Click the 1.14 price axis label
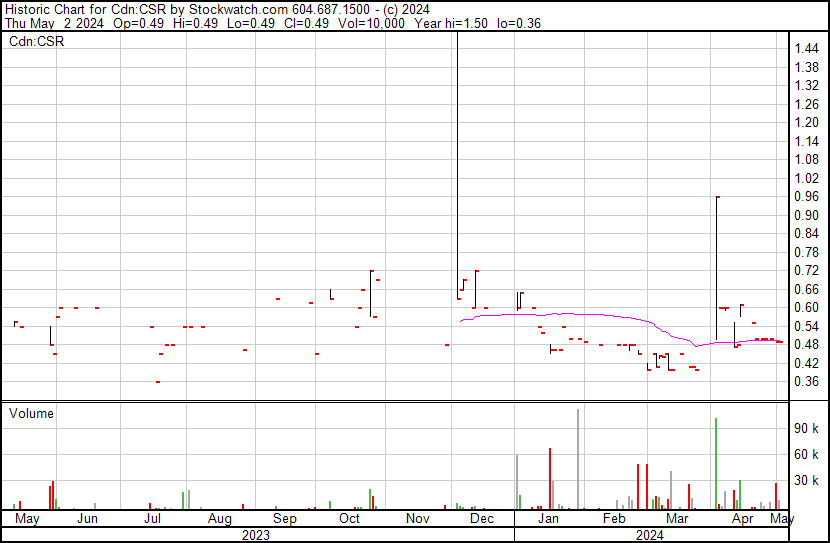The height and width of the screenshot is (543, 830). tap(807, 141)
